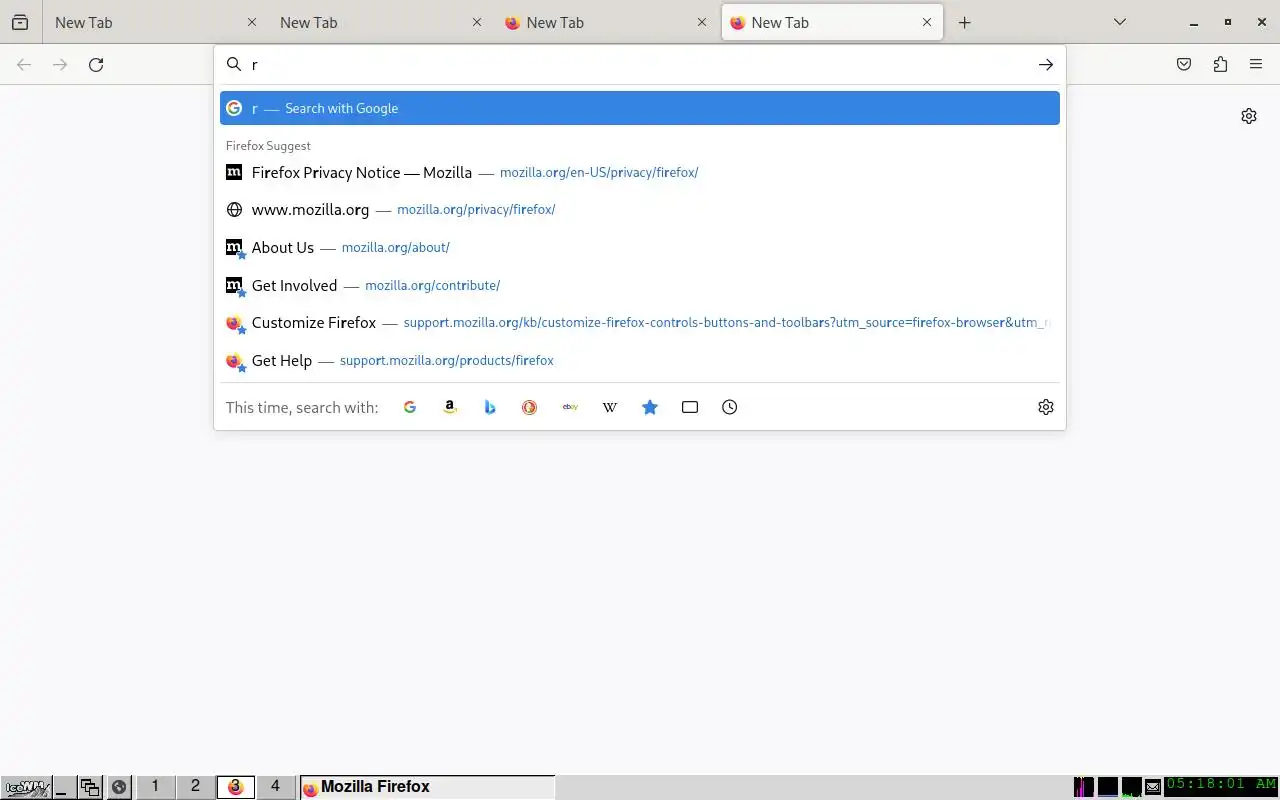
Task: Switch to workspace 1 in taskbar
Action: pos(155,787)
